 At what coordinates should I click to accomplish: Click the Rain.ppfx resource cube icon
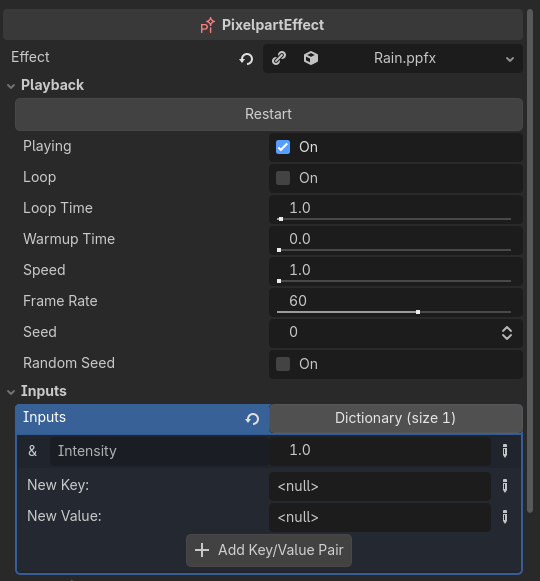[311, 58]
